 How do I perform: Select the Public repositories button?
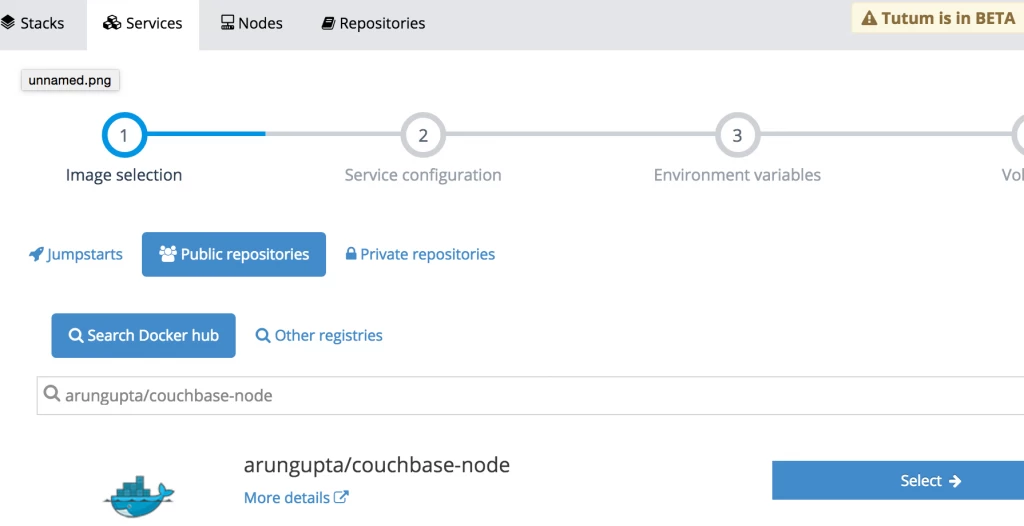[234, 254]
